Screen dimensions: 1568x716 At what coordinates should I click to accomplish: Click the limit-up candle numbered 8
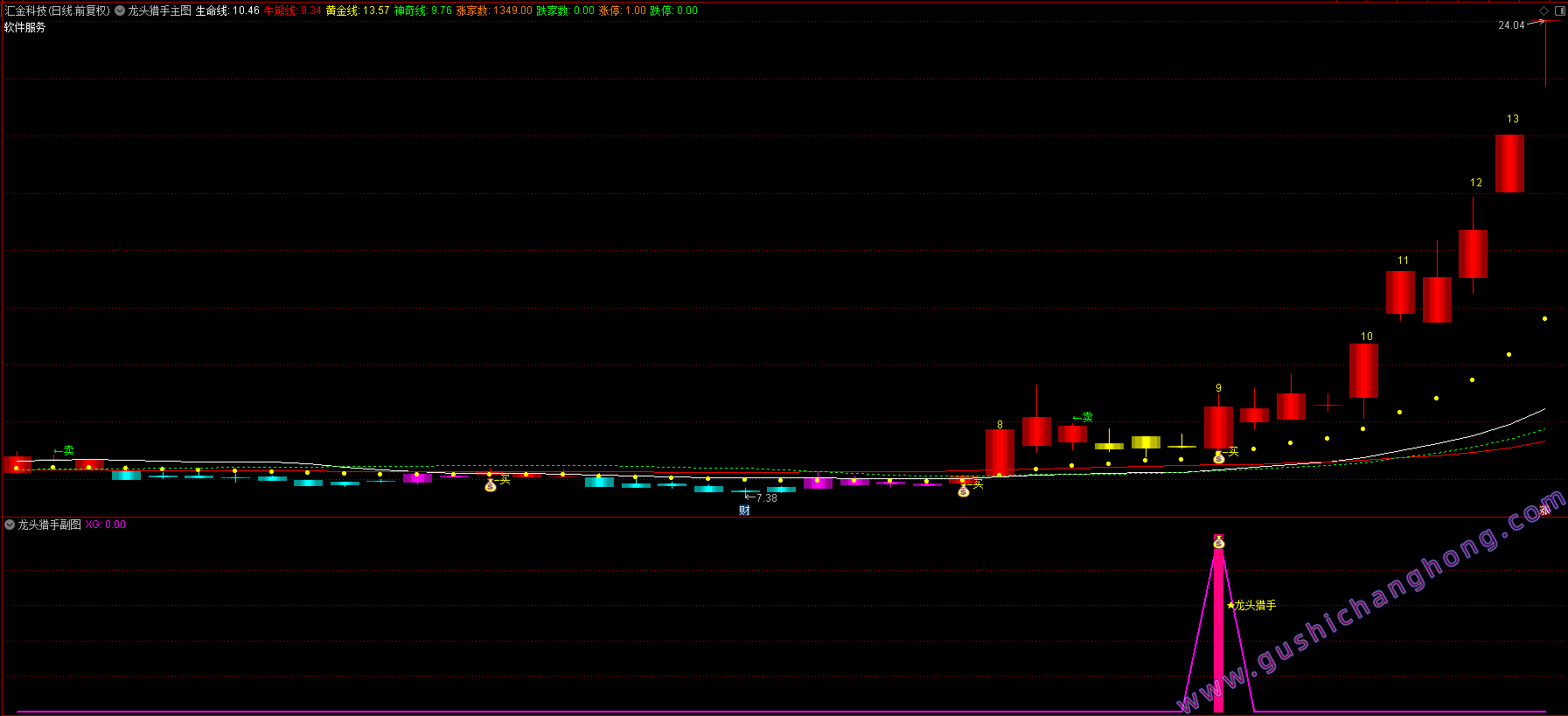(1000, 453)
